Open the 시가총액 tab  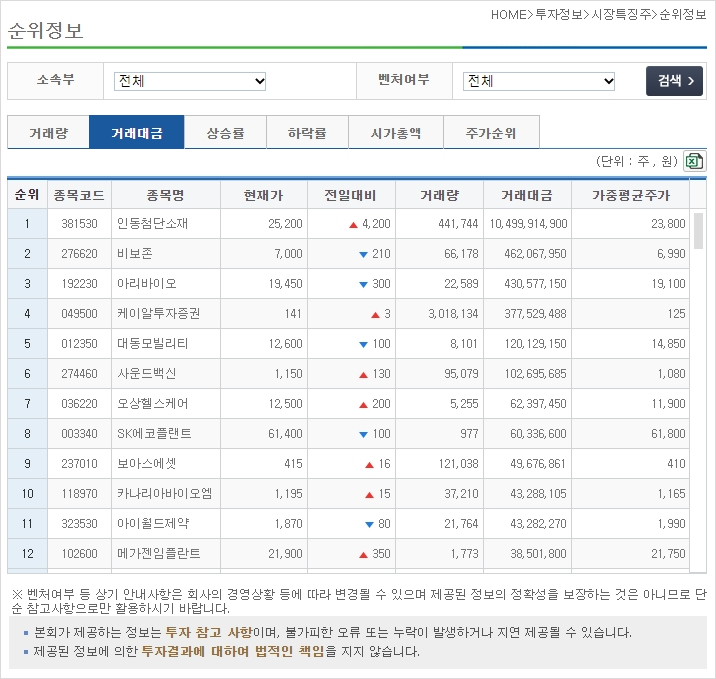pos(396,132)
